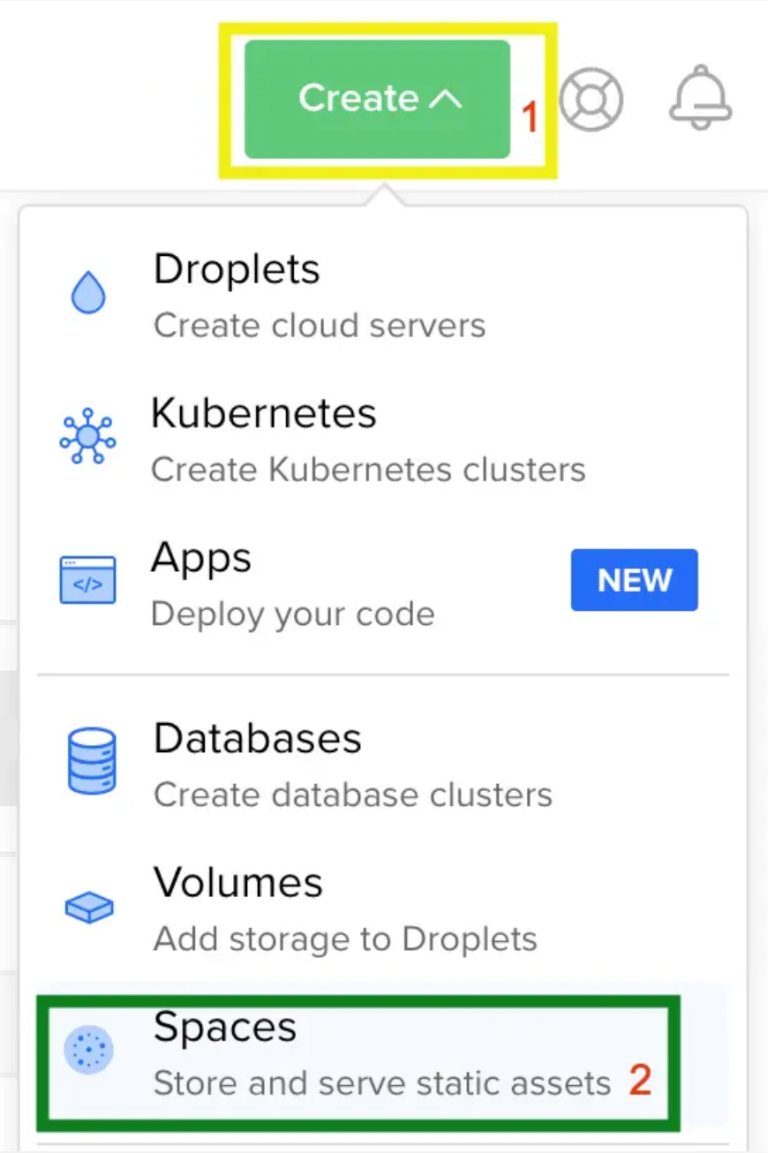Click the Volumes storage block icon
768x1153 pixels.
[88, 908]
